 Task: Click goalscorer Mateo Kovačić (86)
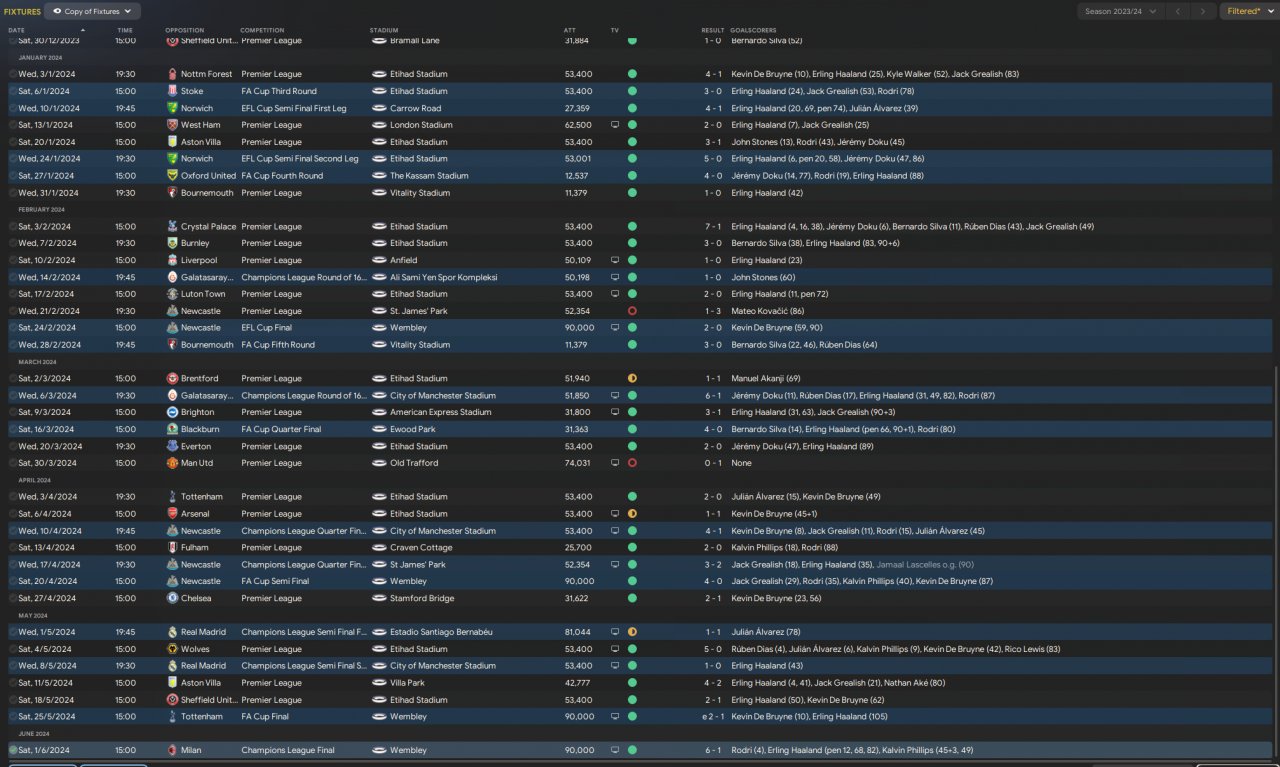[x=766, y=311]
